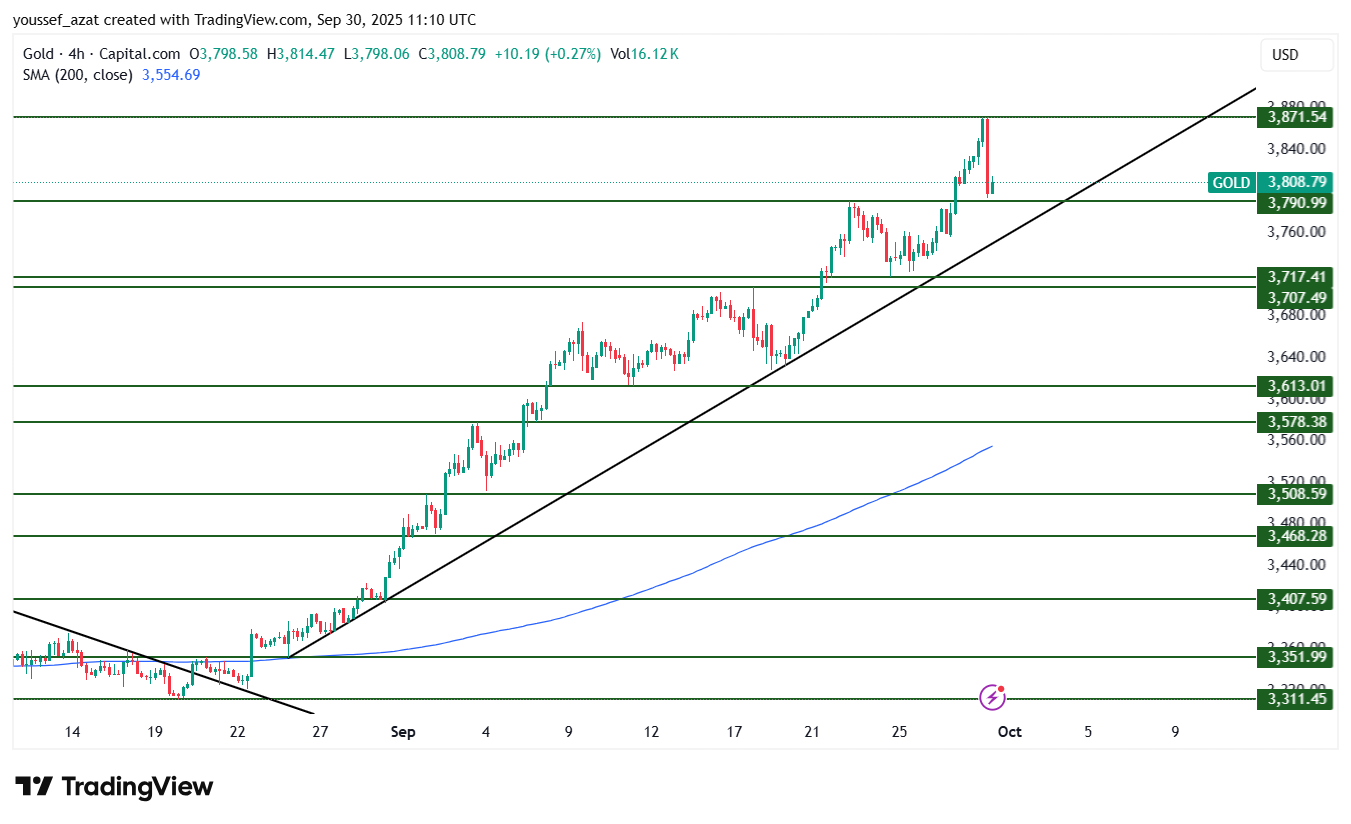The width and height of the screenshot is (1351, 824).
Task: Select the 3,351.99 price level label
Action: pyautogui.click(x=1297, y=657)
